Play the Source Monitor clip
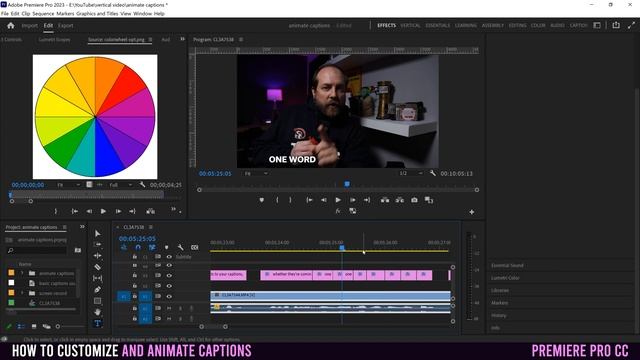640x360 pixels. click(103, 211)
